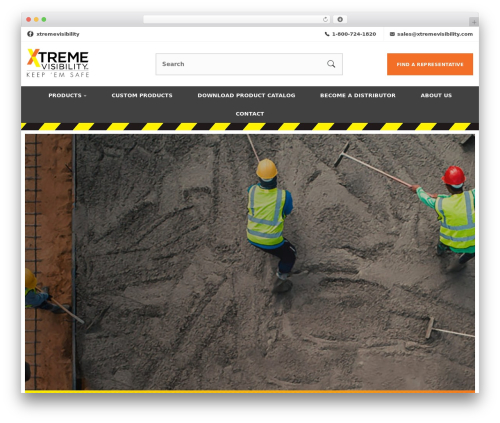Screen dimensions: 500x423
Task: Expand the Products dropdown menu
Action: click(67, 95)
